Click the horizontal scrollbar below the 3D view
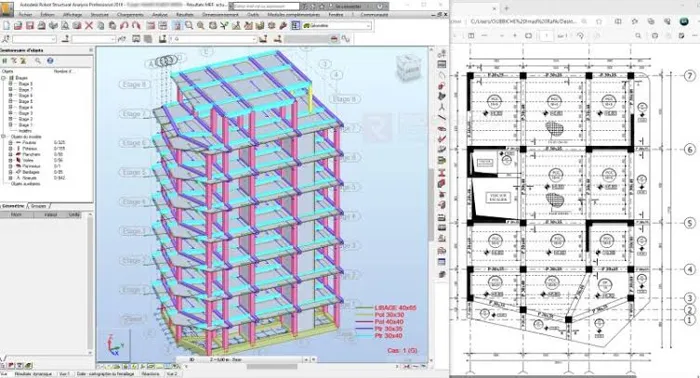Screen dimensions: 700x378 pyautogui.click(x=290, y=366)
